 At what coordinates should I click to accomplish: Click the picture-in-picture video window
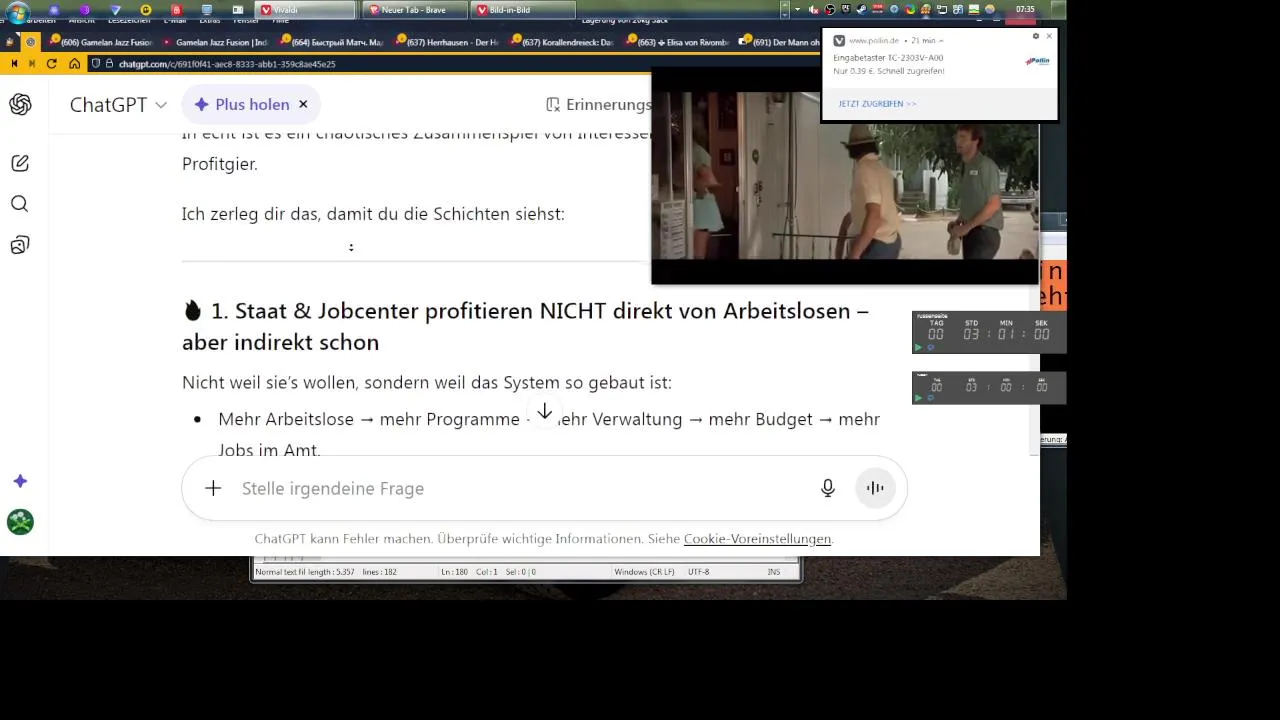845,176
